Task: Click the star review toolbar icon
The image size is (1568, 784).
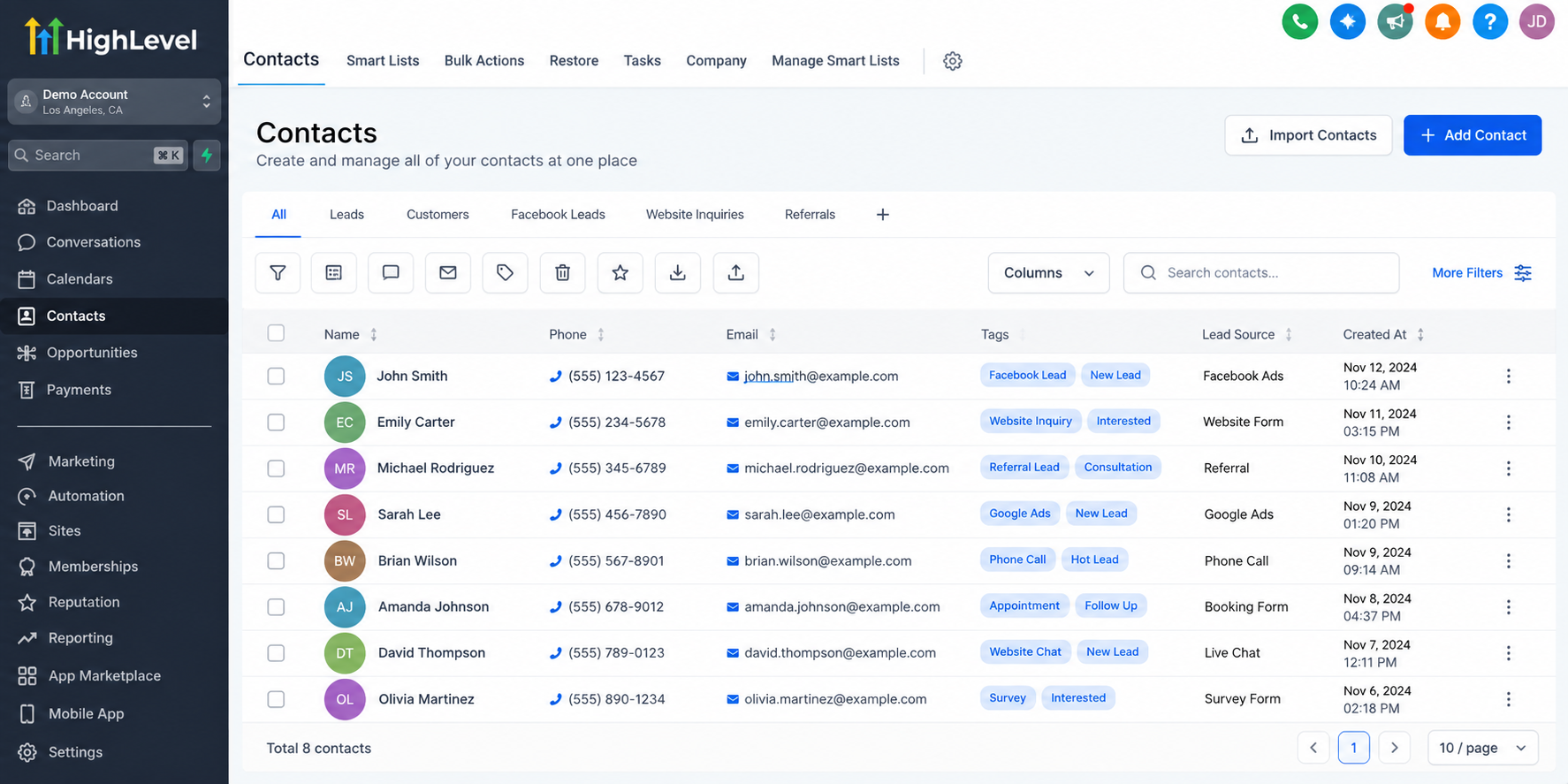Action: click(x=620, y=273)
